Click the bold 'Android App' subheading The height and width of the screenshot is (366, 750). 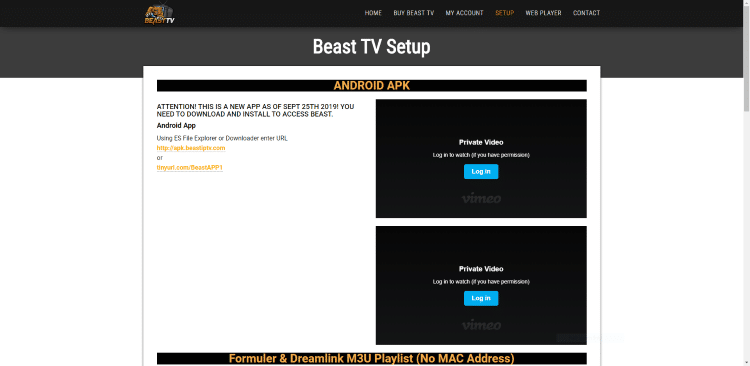point(176,126)
